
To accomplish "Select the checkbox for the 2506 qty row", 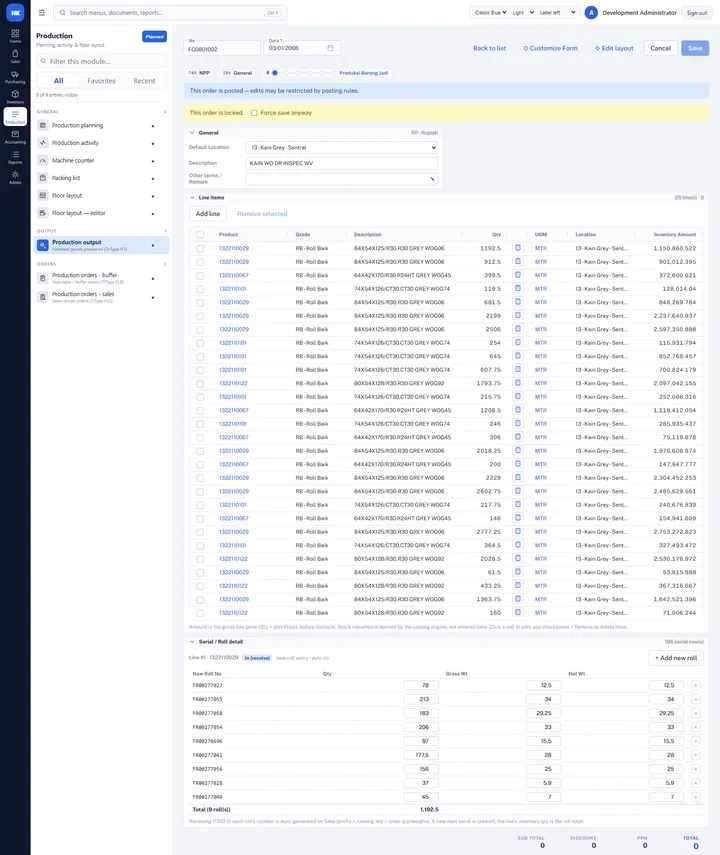I will (200, 329).
